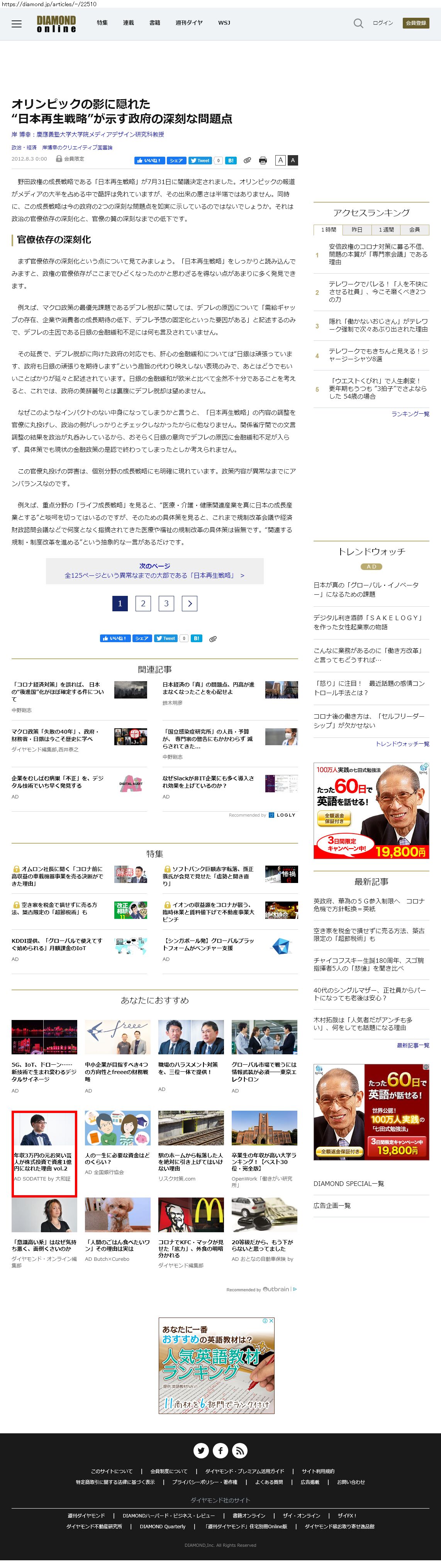Open the Twitter icon in the footer
Image resolution: width=441 pixels, height=1568 pixels.
tap(201, 1450)
